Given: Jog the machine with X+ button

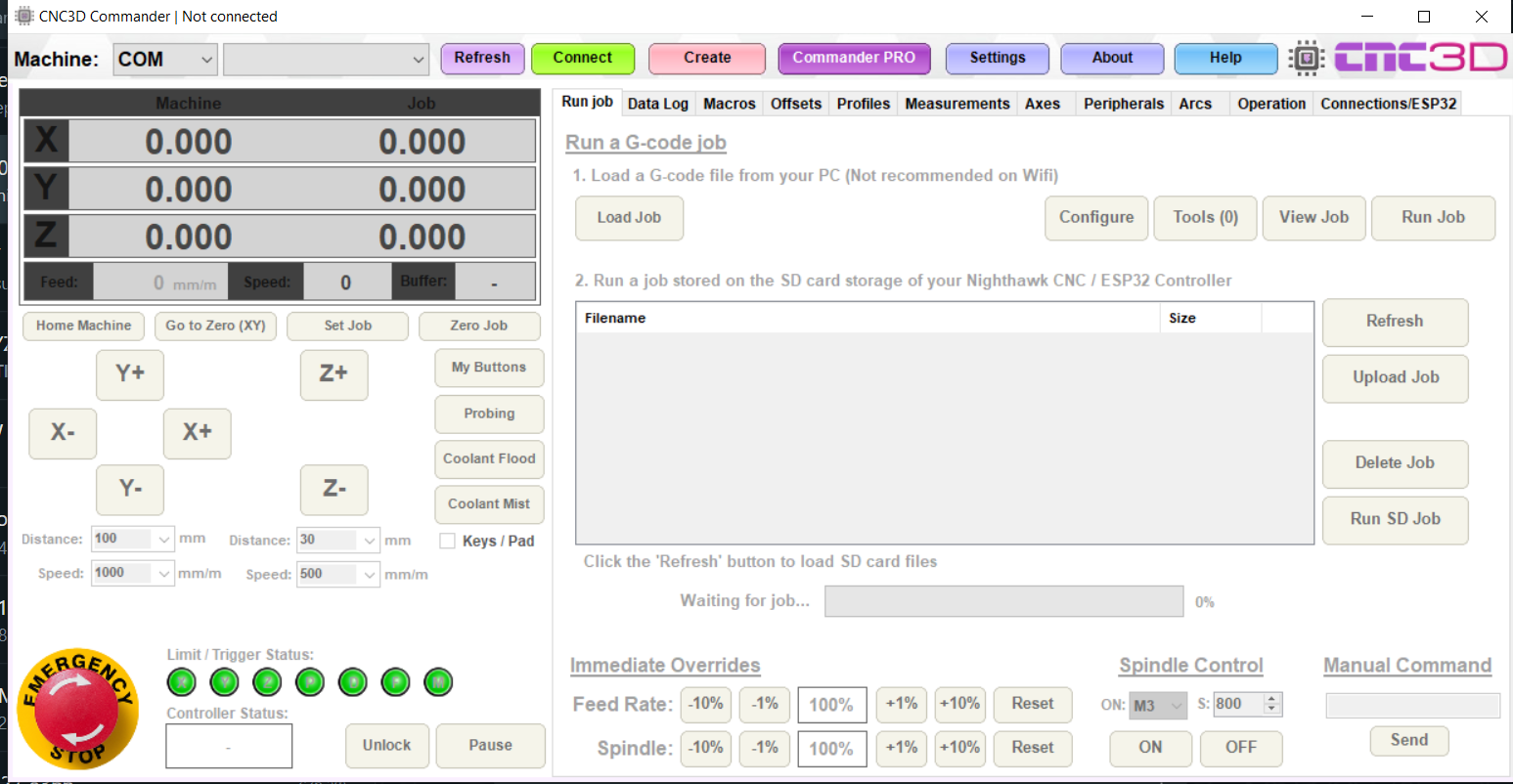Looking at the screenshot, I should pos(197,433).
